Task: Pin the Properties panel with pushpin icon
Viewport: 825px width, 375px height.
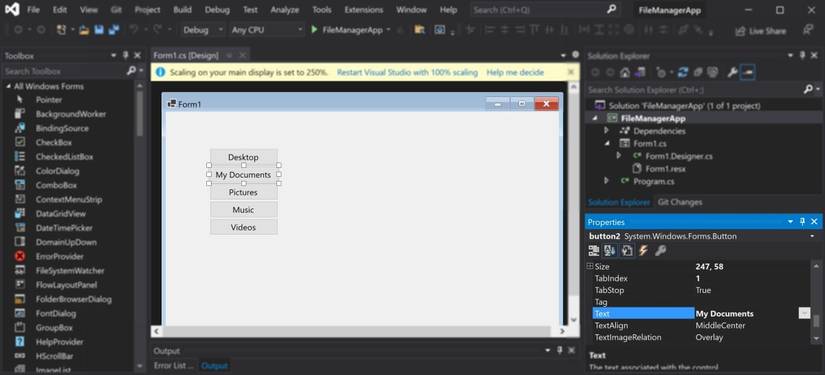Action: tap(802, 222)
